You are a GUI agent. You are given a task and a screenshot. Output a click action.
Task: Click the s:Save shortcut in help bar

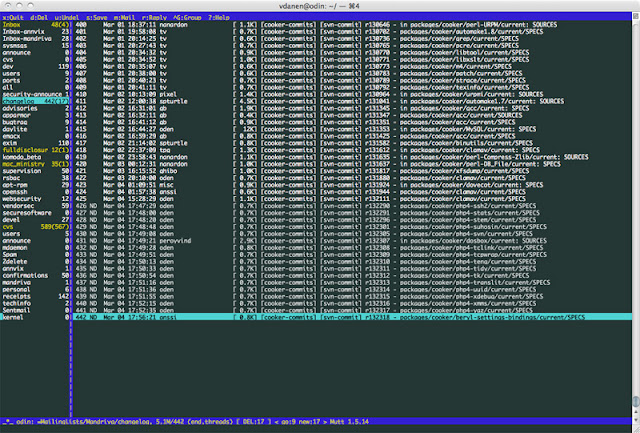click(96, 18)
